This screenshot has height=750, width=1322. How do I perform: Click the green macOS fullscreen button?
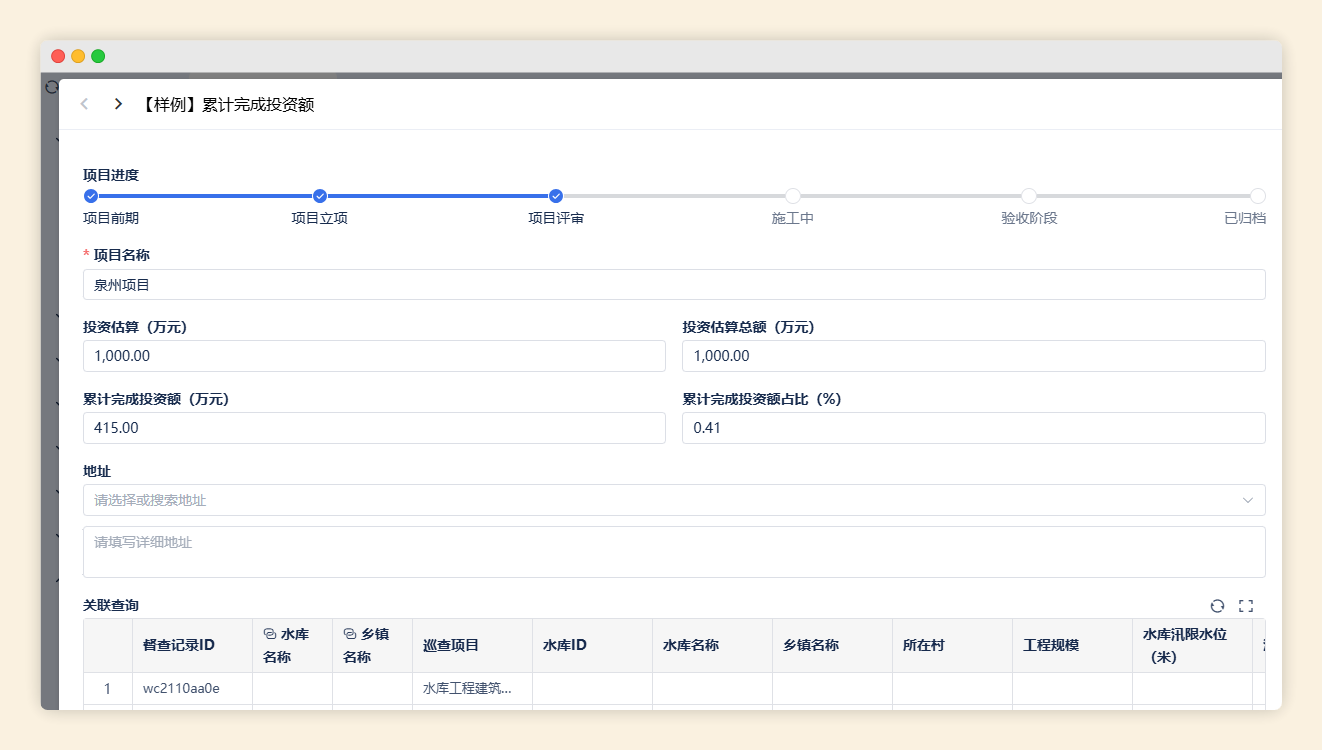coord(98,56)
